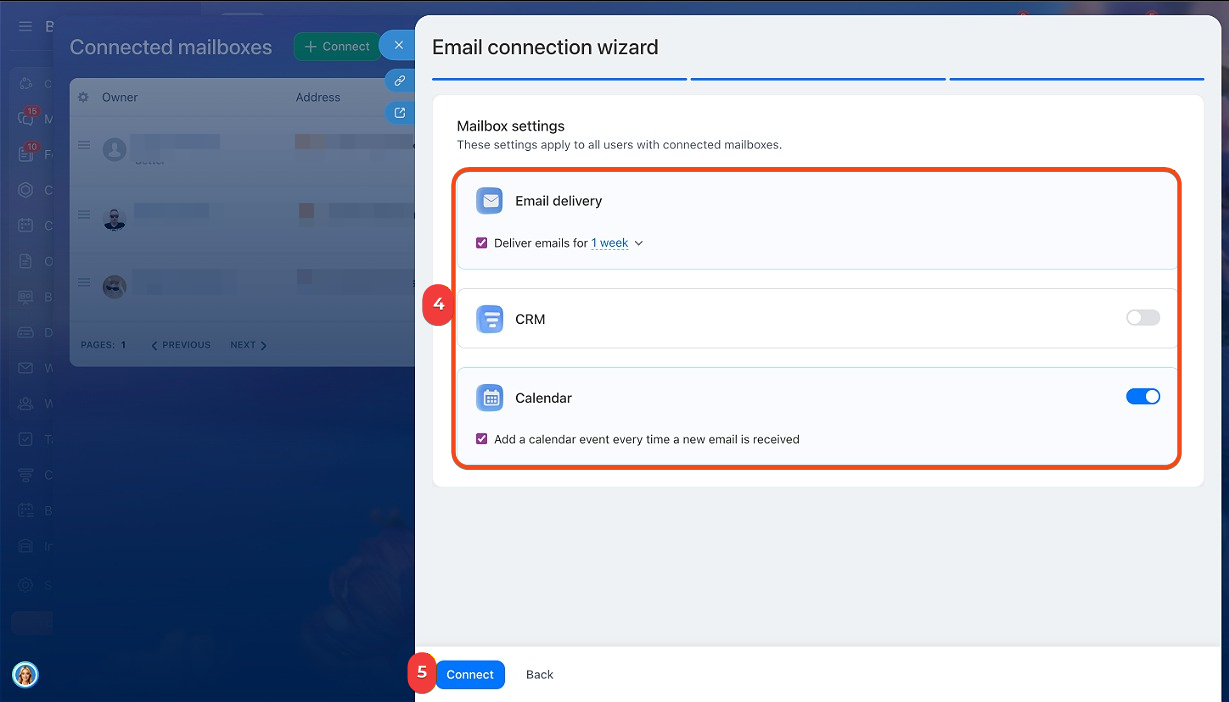Go to the NEXT page of mailboxes
Screen dimensions: 1229x702
click(x=248, y=345)
